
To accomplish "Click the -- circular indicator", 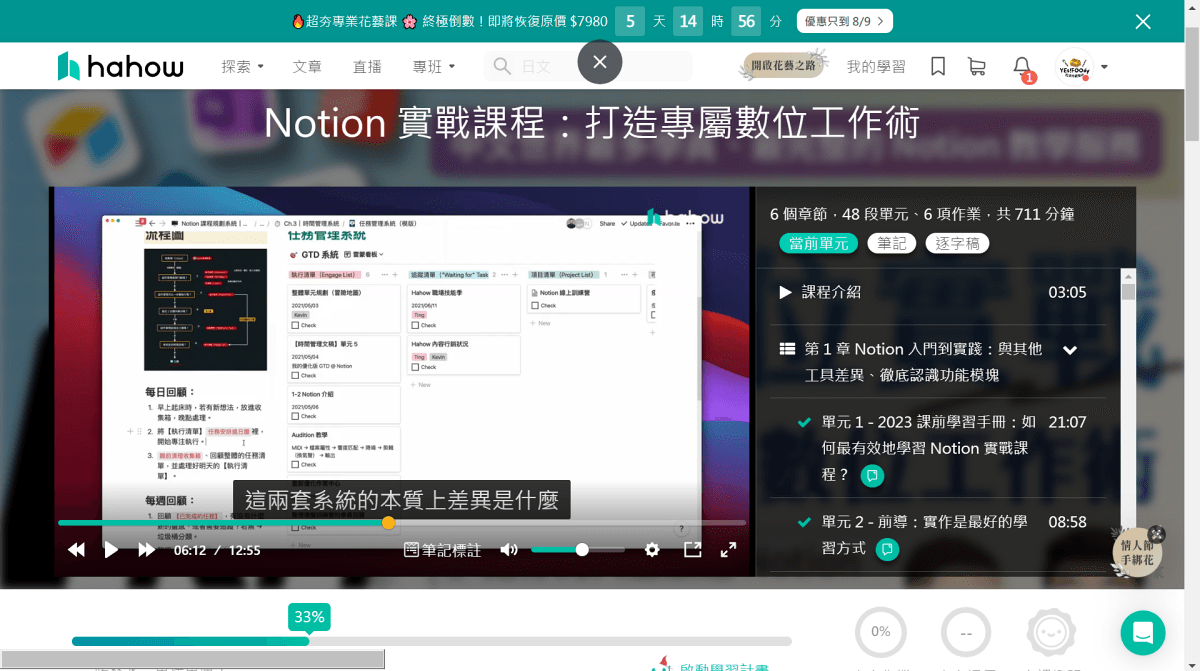I will (966, 632).
